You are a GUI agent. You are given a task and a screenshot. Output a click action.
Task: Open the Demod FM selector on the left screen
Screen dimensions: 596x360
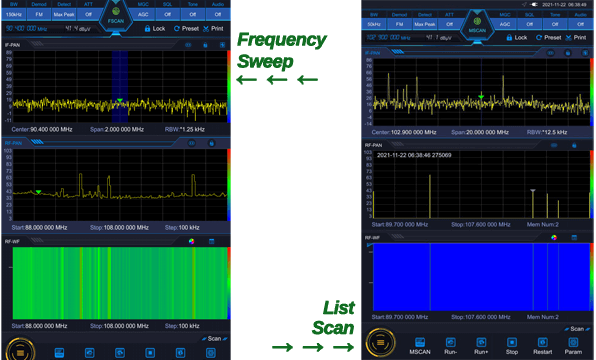(39, 14)
